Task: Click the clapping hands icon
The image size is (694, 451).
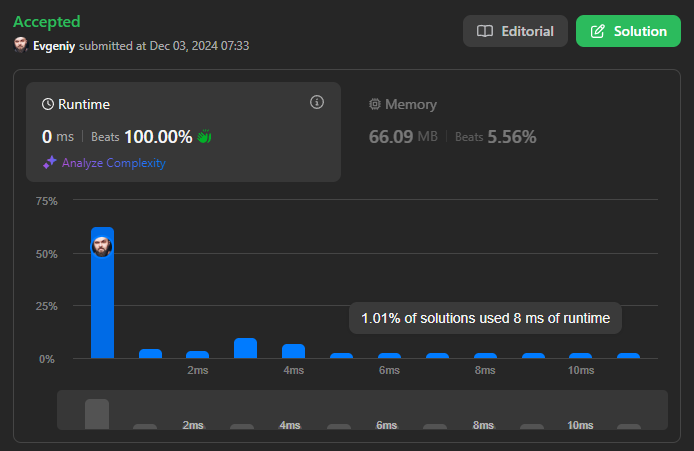Action: click(x=205, y=136)
